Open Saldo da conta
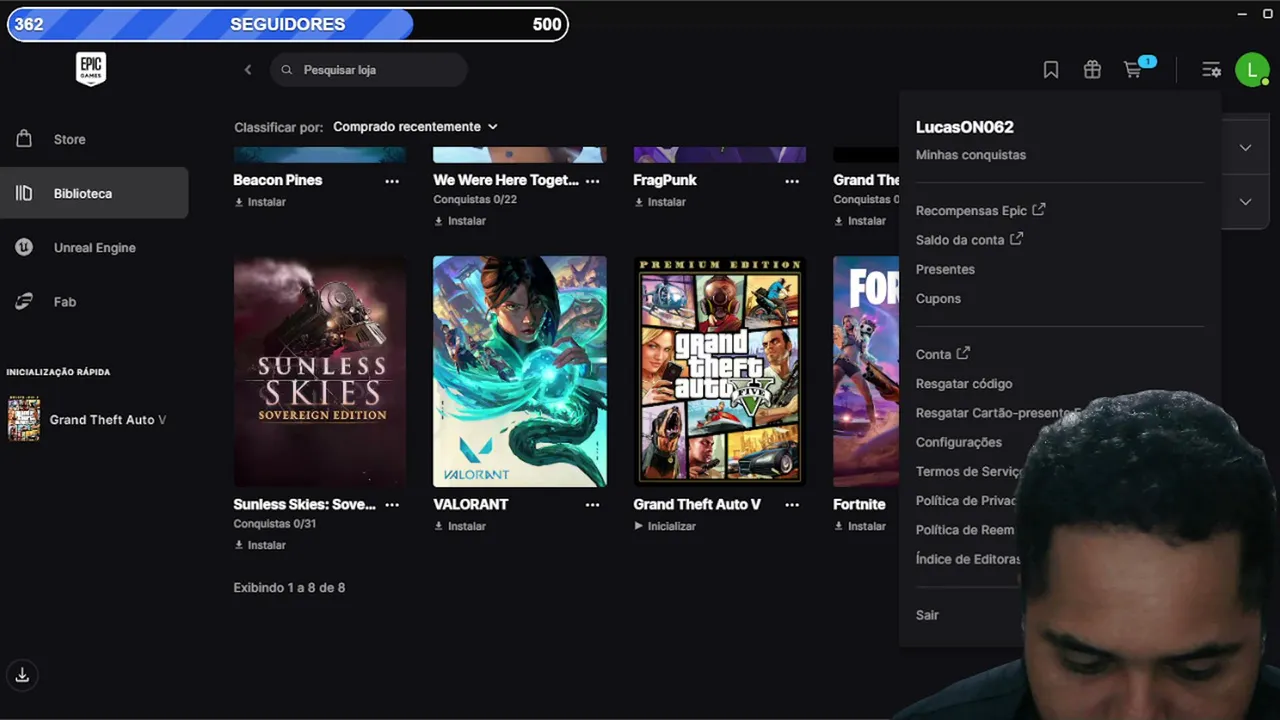 click(x=969, y=240)
